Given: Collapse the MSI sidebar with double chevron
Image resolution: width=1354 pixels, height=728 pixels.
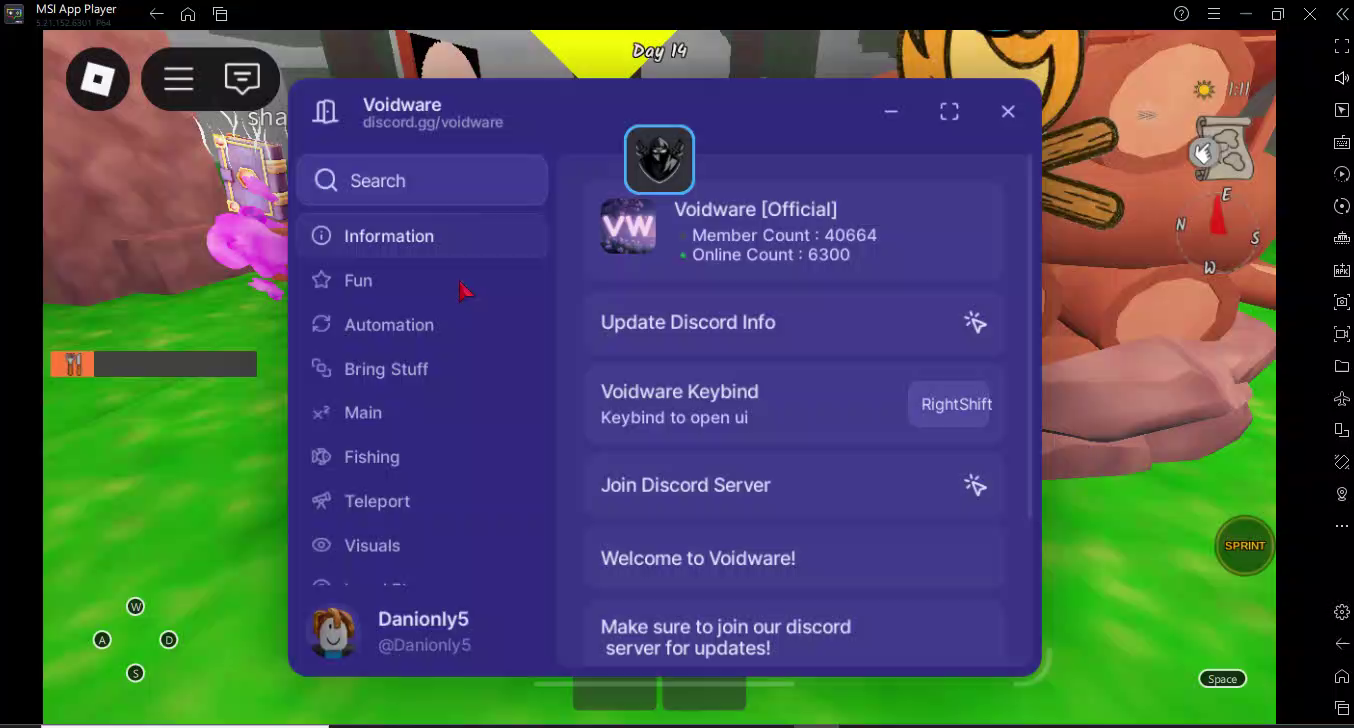Looking at the screenshot, I should (1342, 14).
